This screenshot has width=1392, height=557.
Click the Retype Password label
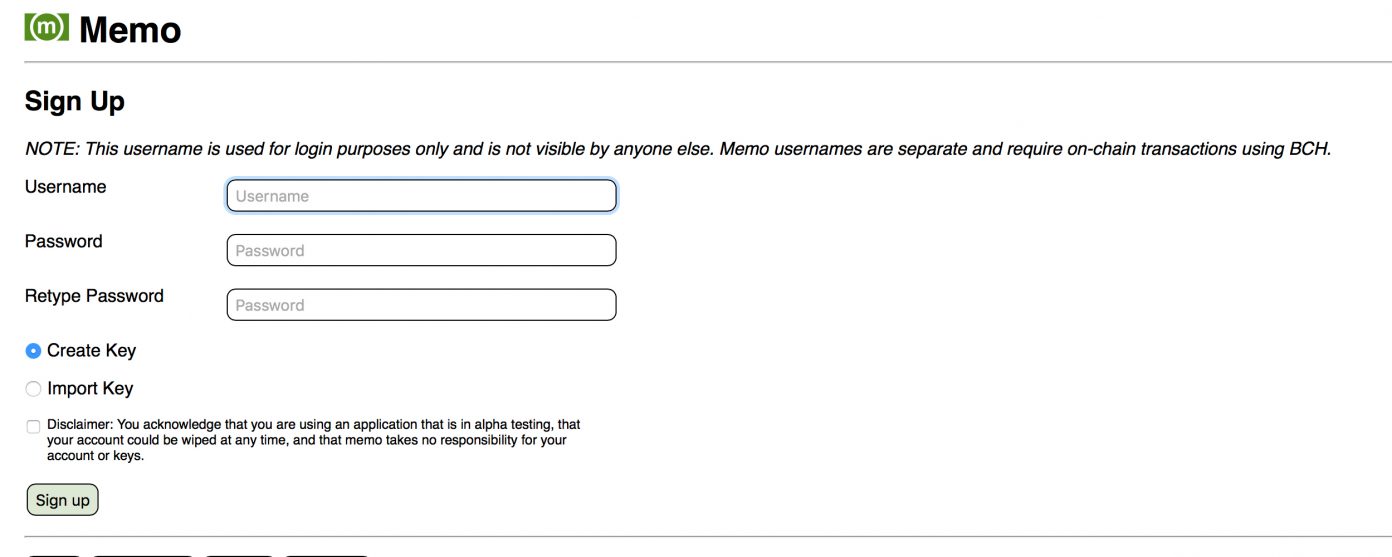click(94, 296)
